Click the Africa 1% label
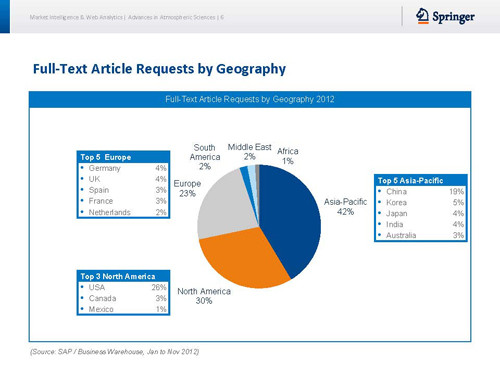The height and width of the screenshot is (375, 500). tap(288, 156)
